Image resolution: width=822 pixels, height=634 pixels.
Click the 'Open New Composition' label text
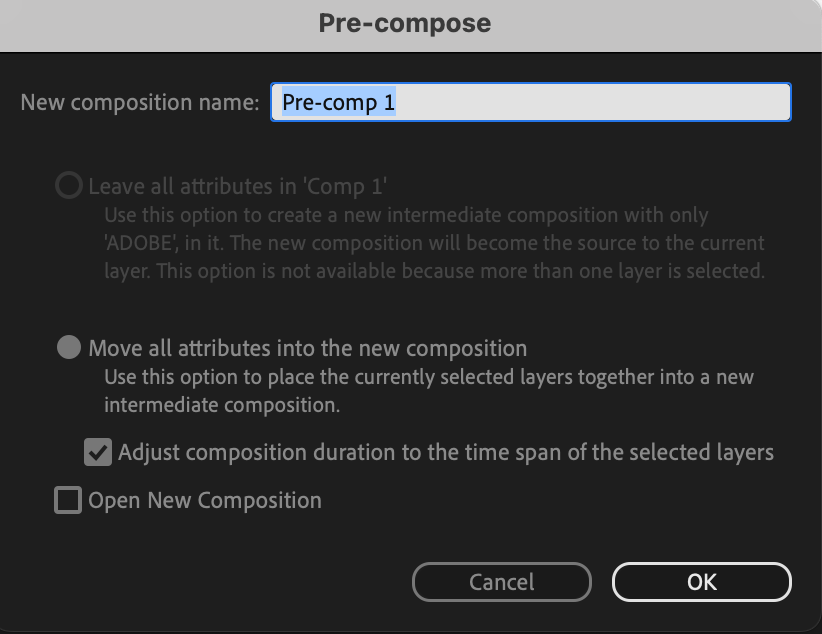205,500
